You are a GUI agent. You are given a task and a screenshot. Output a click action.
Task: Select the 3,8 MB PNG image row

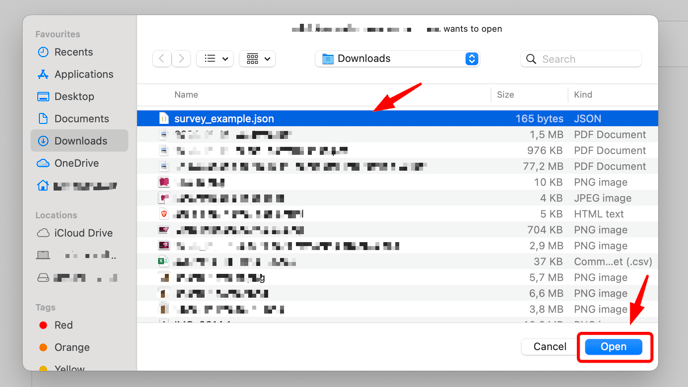coord(398,309)
